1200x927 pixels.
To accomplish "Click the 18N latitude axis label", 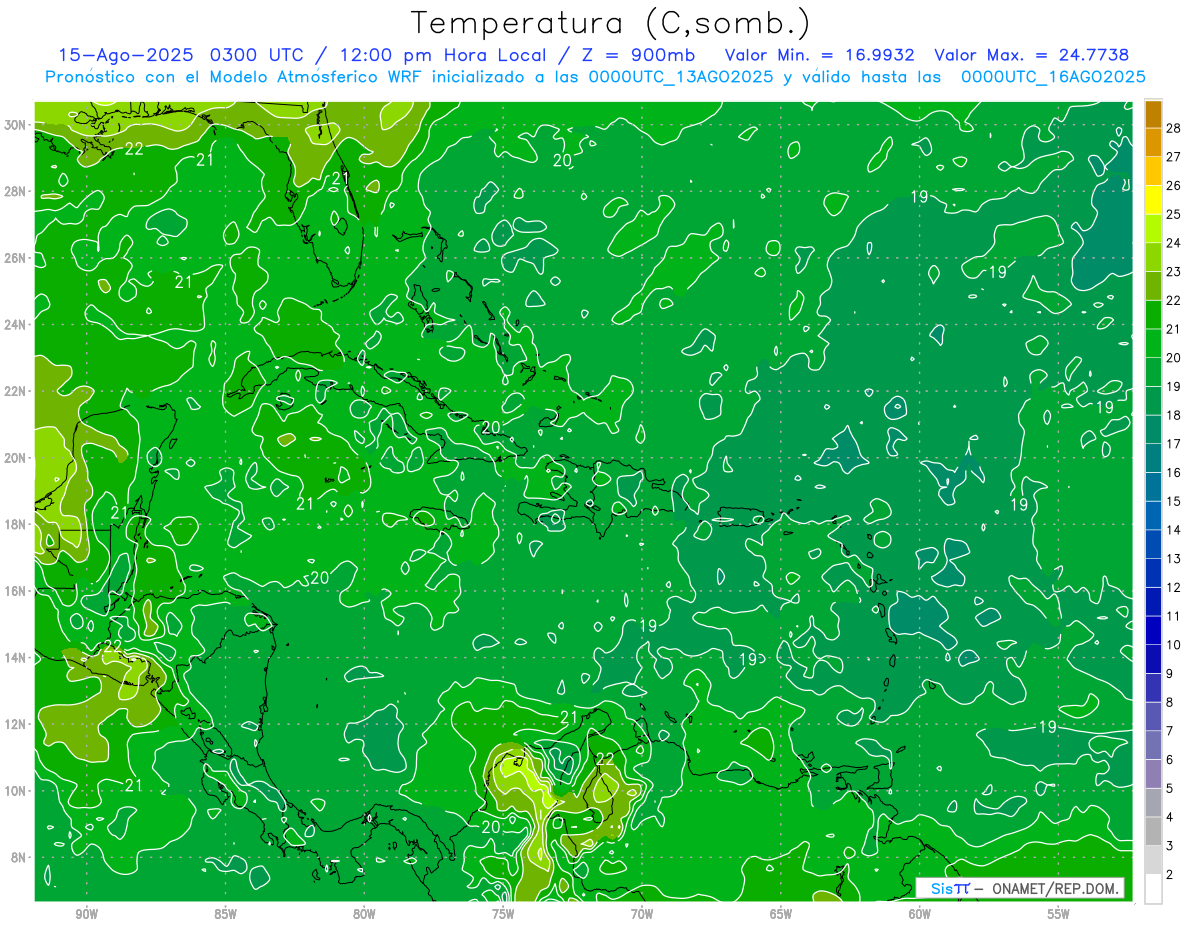I will coord(17,524).
